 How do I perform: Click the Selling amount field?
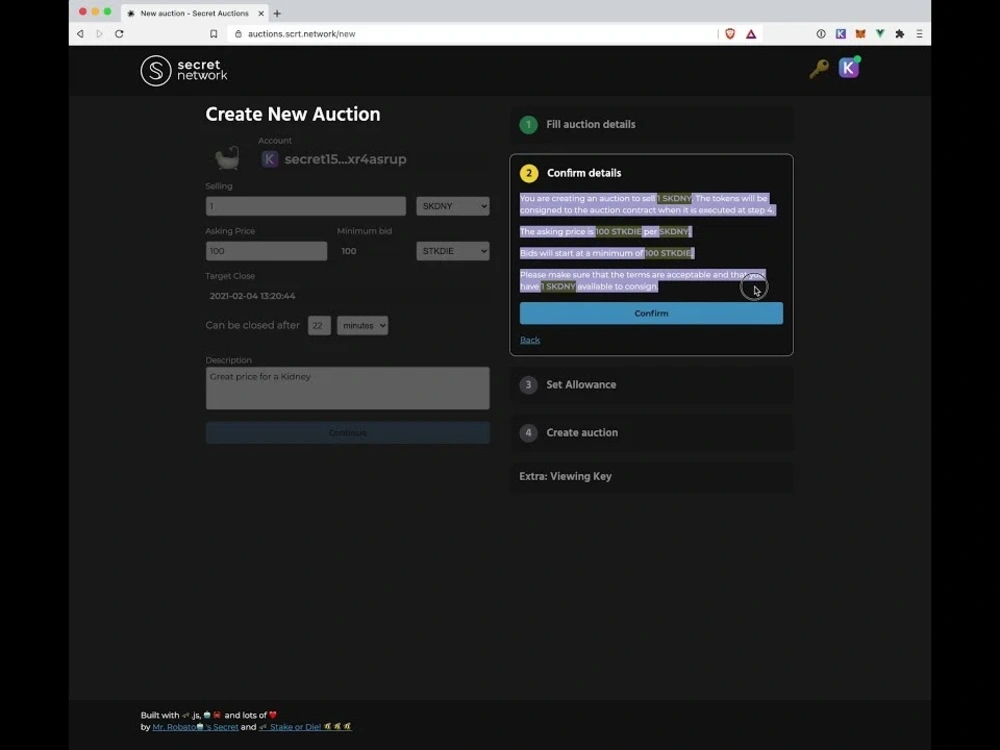pos(305,206)
